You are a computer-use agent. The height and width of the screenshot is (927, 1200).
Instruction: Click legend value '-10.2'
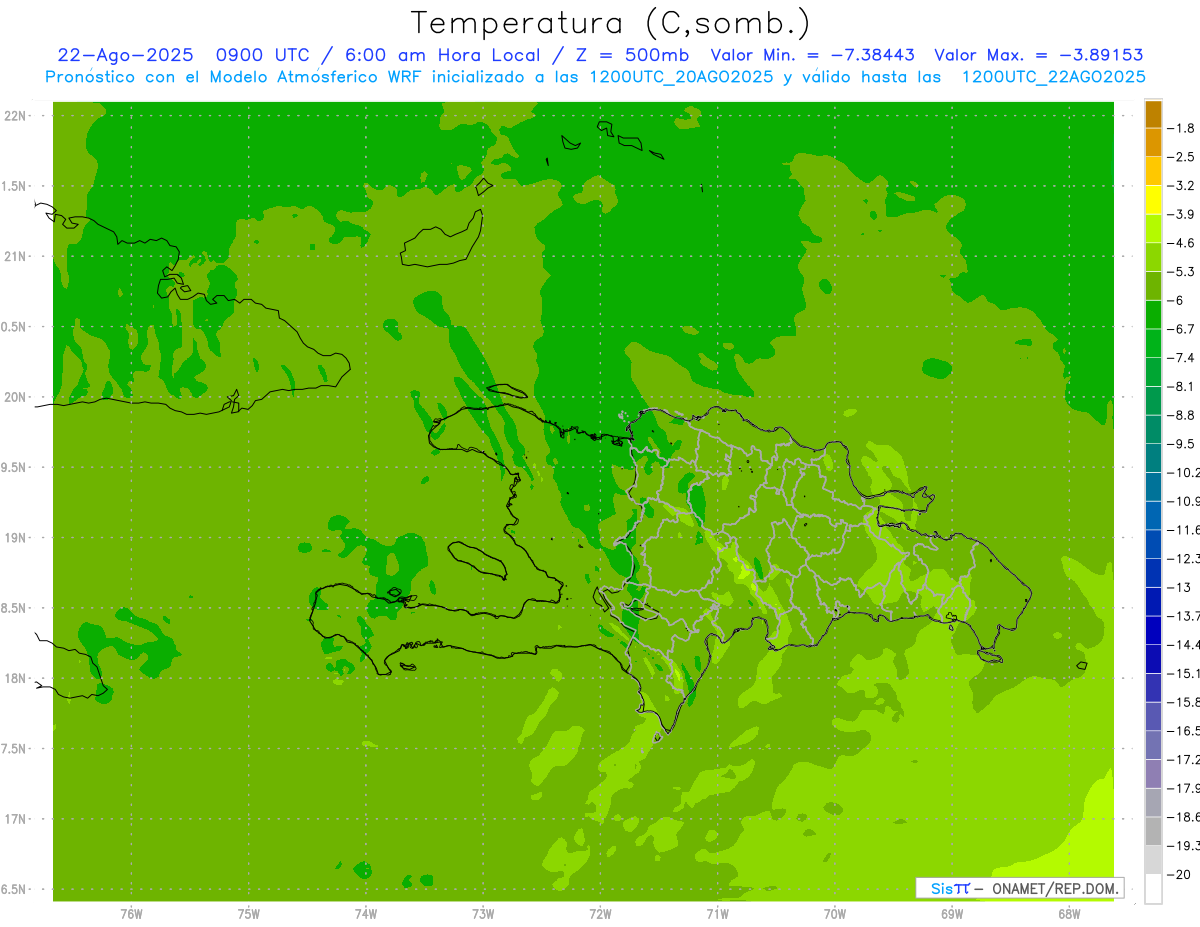point(1184,472)
